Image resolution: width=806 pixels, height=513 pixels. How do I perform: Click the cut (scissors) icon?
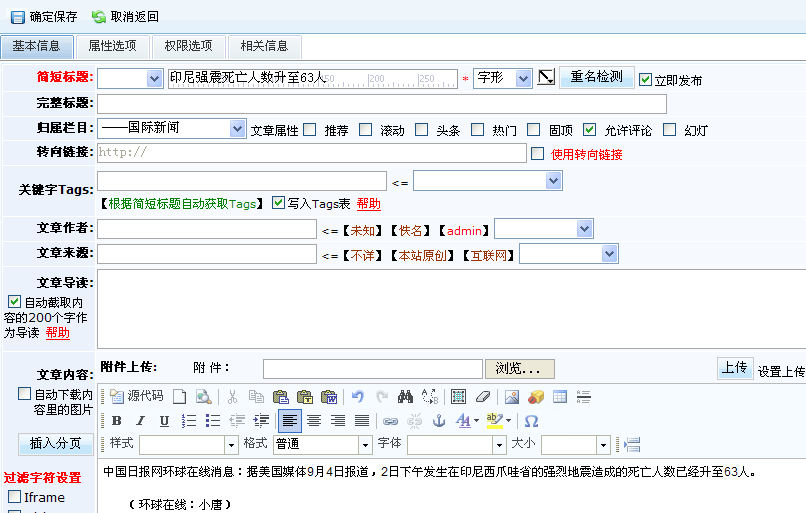click(232, 396)
